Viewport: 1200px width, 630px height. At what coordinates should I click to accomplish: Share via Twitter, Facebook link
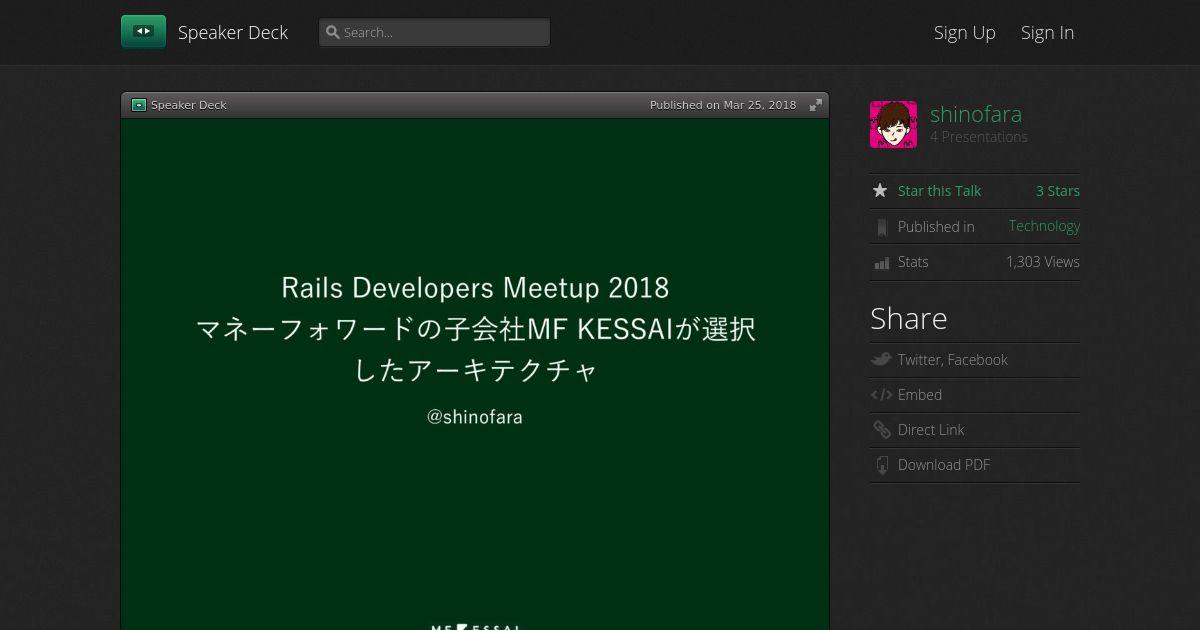[953, 360]
